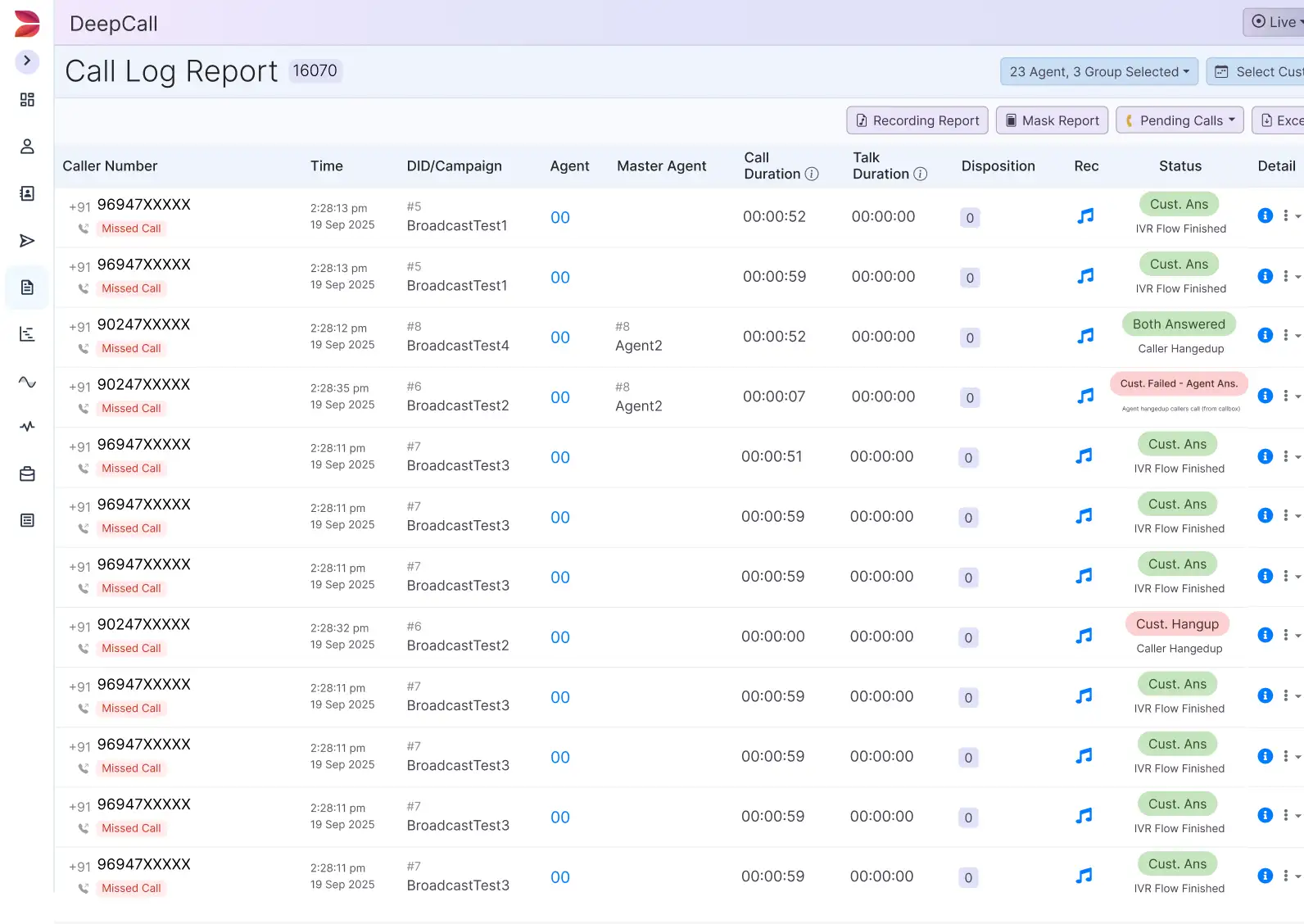Open the Live mode dropdown
Screen dimensions: 1304x924
tap(1276, 22)
